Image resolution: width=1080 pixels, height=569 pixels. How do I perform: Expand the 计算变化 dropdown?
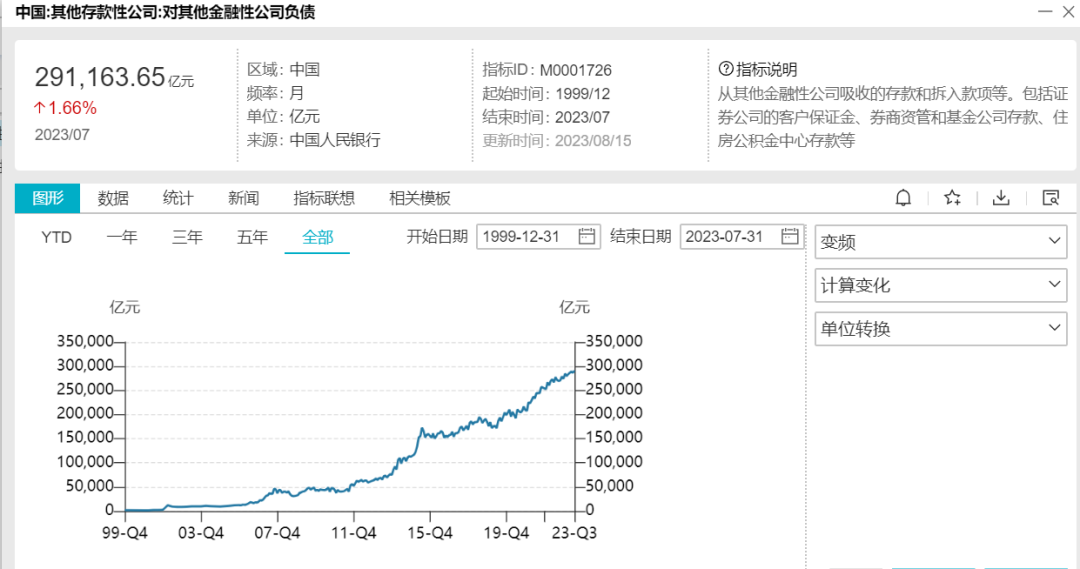point(941,285)
